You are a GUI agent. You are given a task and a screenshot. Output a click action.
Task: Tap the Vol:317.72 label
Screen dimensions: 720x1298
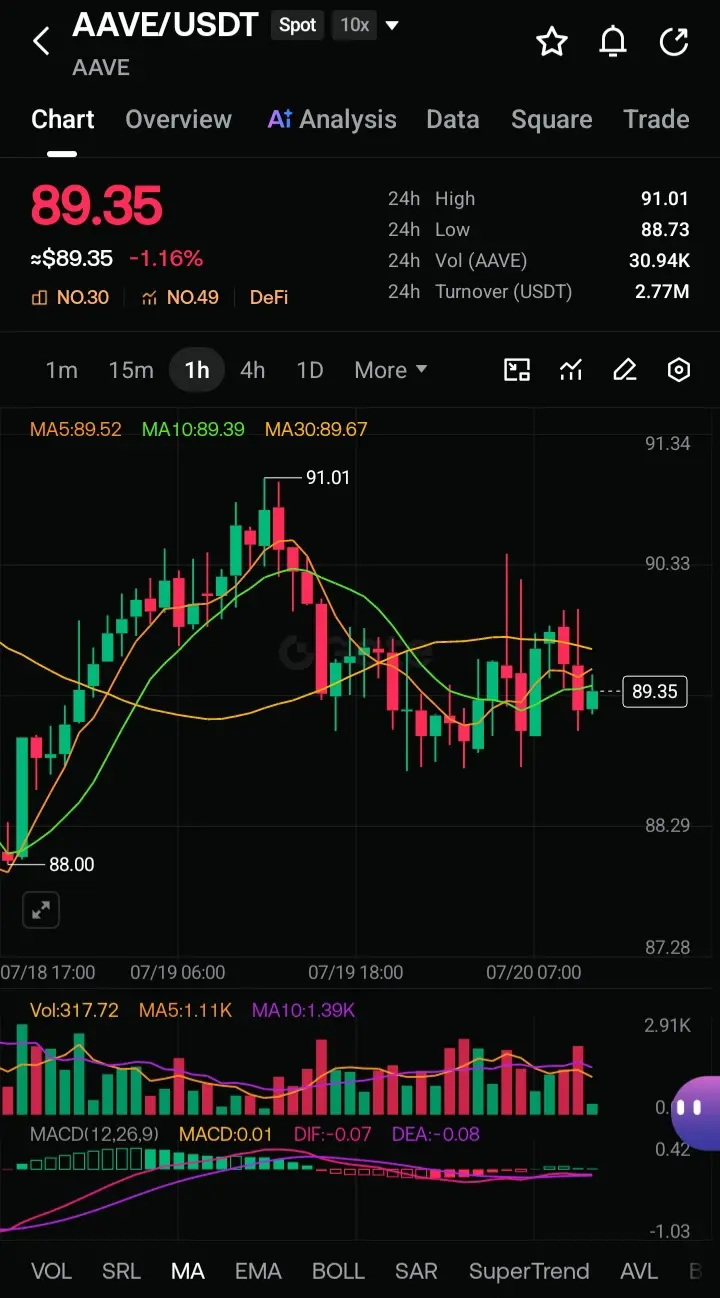coord(74,1010)
